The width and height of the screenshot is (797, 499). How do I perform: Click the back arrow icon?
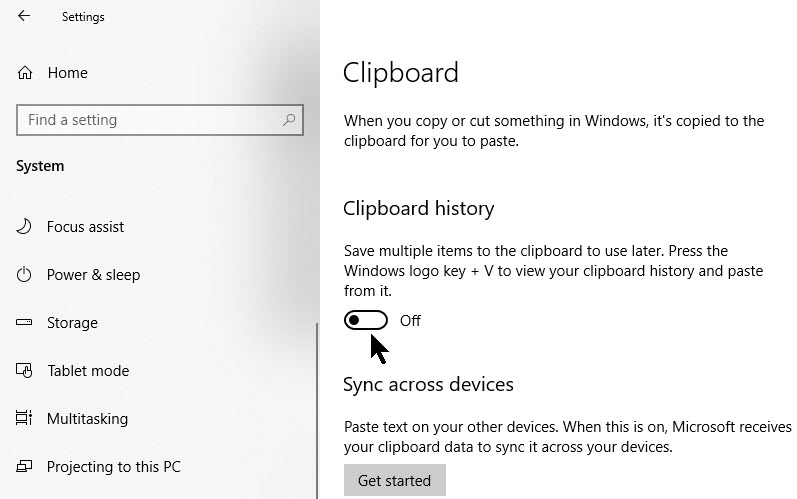pyautogui.click(x=24, y=16)
